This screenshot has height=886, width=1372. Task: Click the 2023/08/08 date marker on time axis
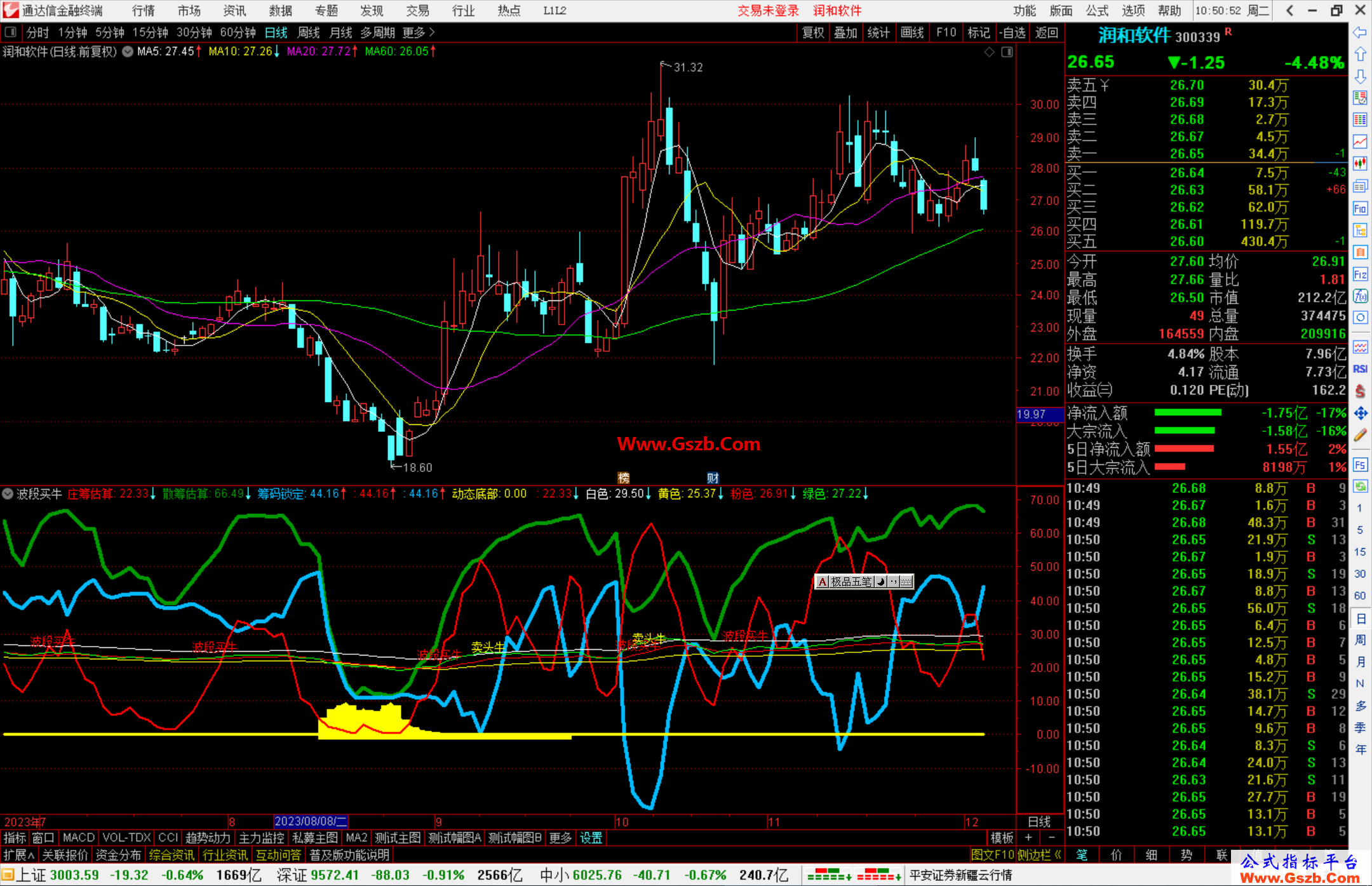coord(311,822)
